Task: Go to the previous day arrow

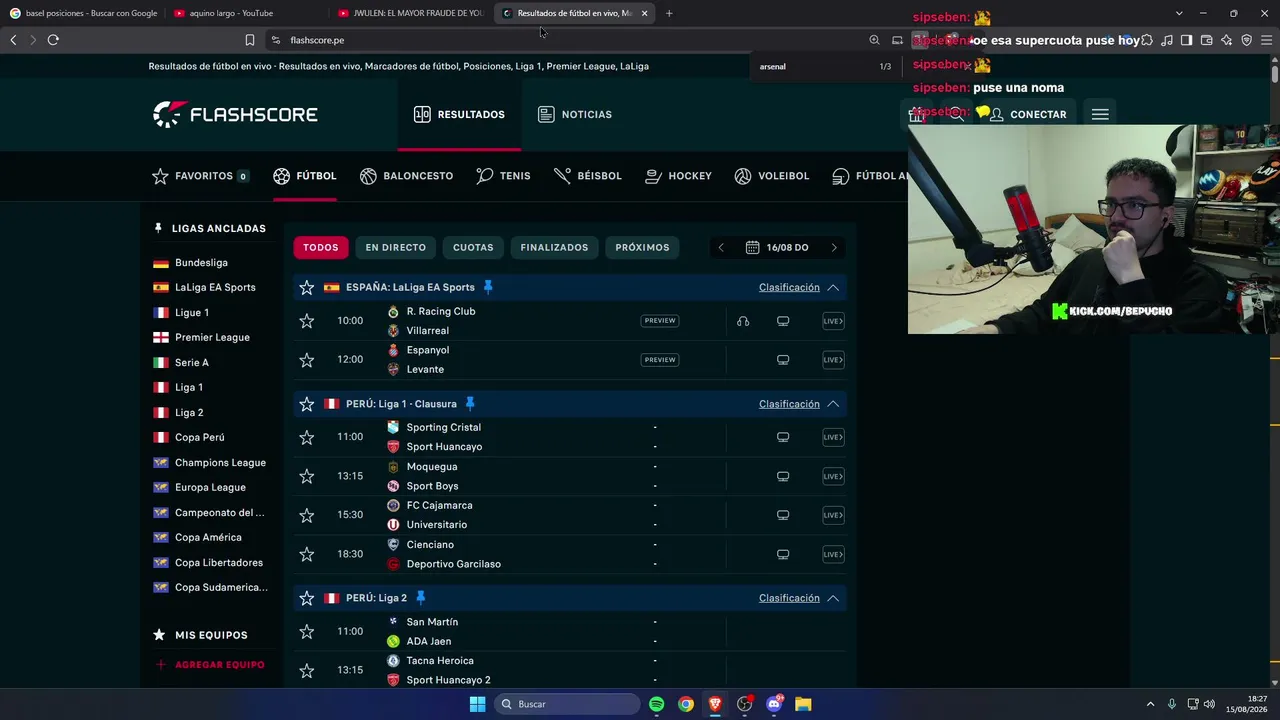Action: 721,247
